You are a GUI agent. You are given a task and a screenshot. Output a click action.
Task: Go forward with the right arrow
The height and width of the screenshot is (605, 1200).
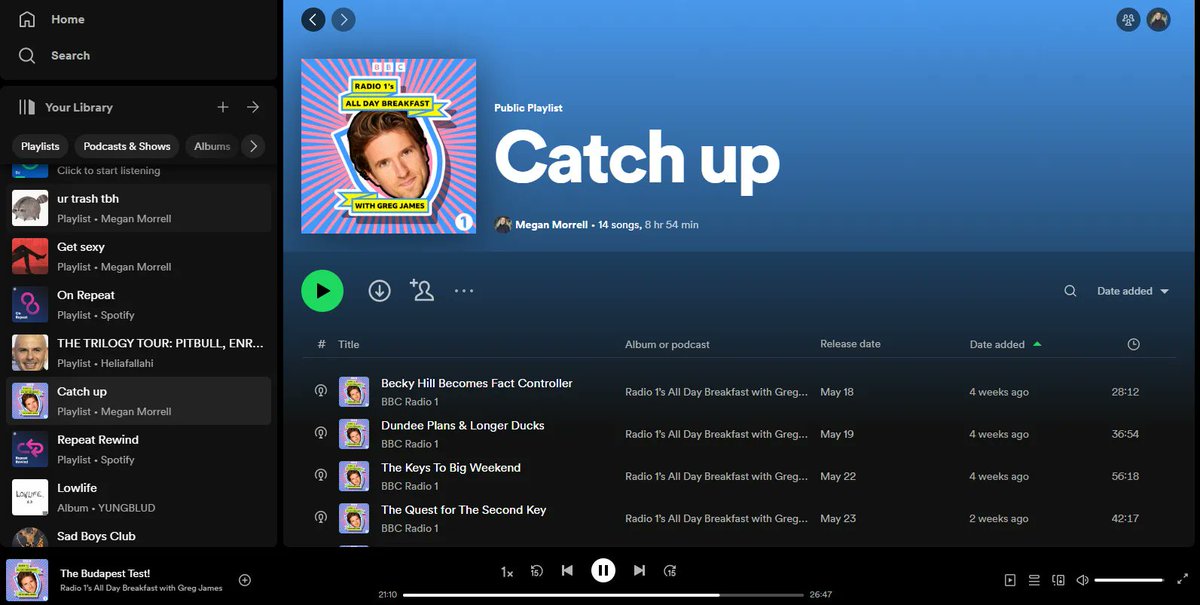344,19
